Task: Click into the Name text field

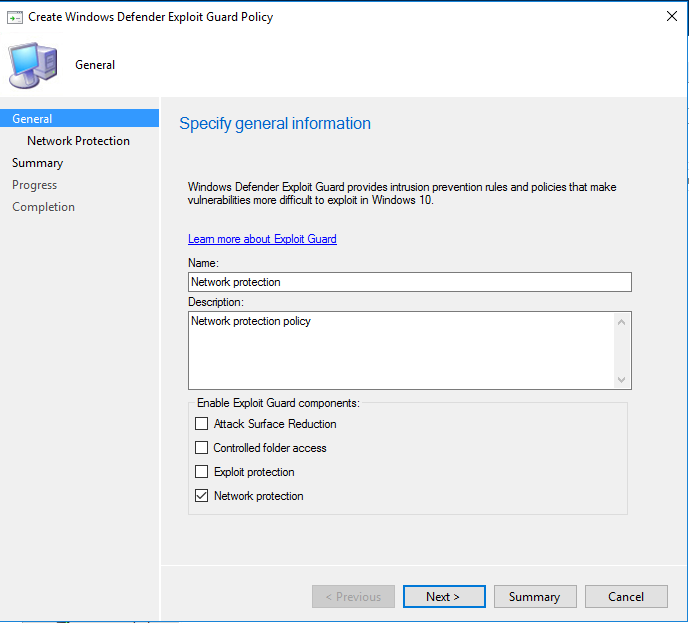Action: click(x=409, y=282)
